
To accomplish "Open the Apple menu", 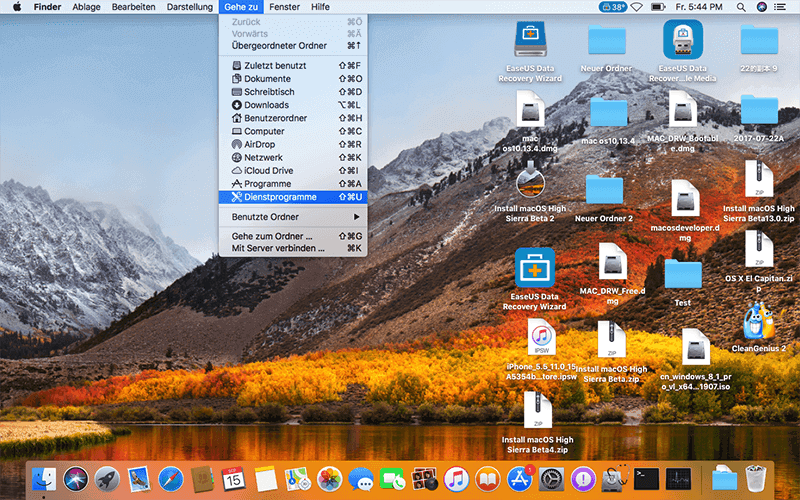I will pos(17,7).
